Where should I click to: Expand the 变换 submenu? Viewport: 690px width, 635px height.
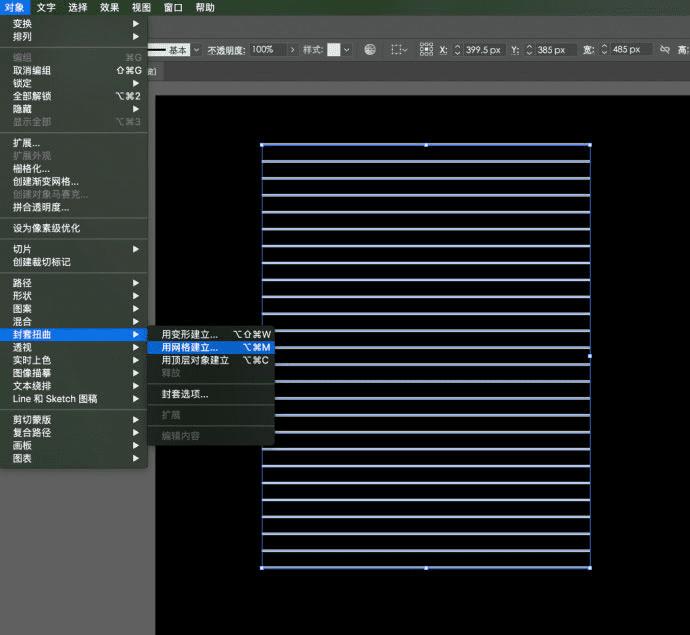tap(22, 23)
